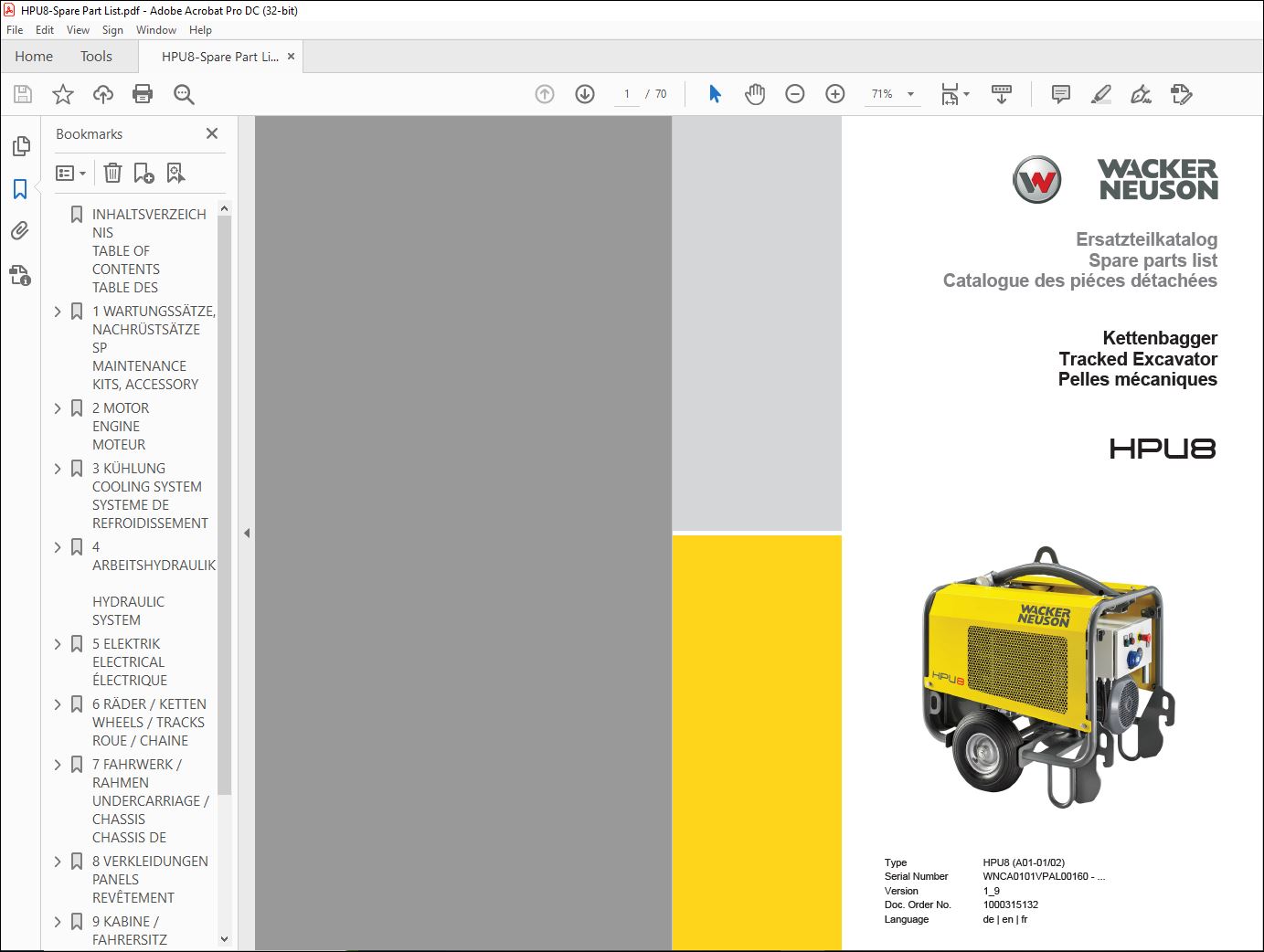Open the Sign menu

coord(112,30)
